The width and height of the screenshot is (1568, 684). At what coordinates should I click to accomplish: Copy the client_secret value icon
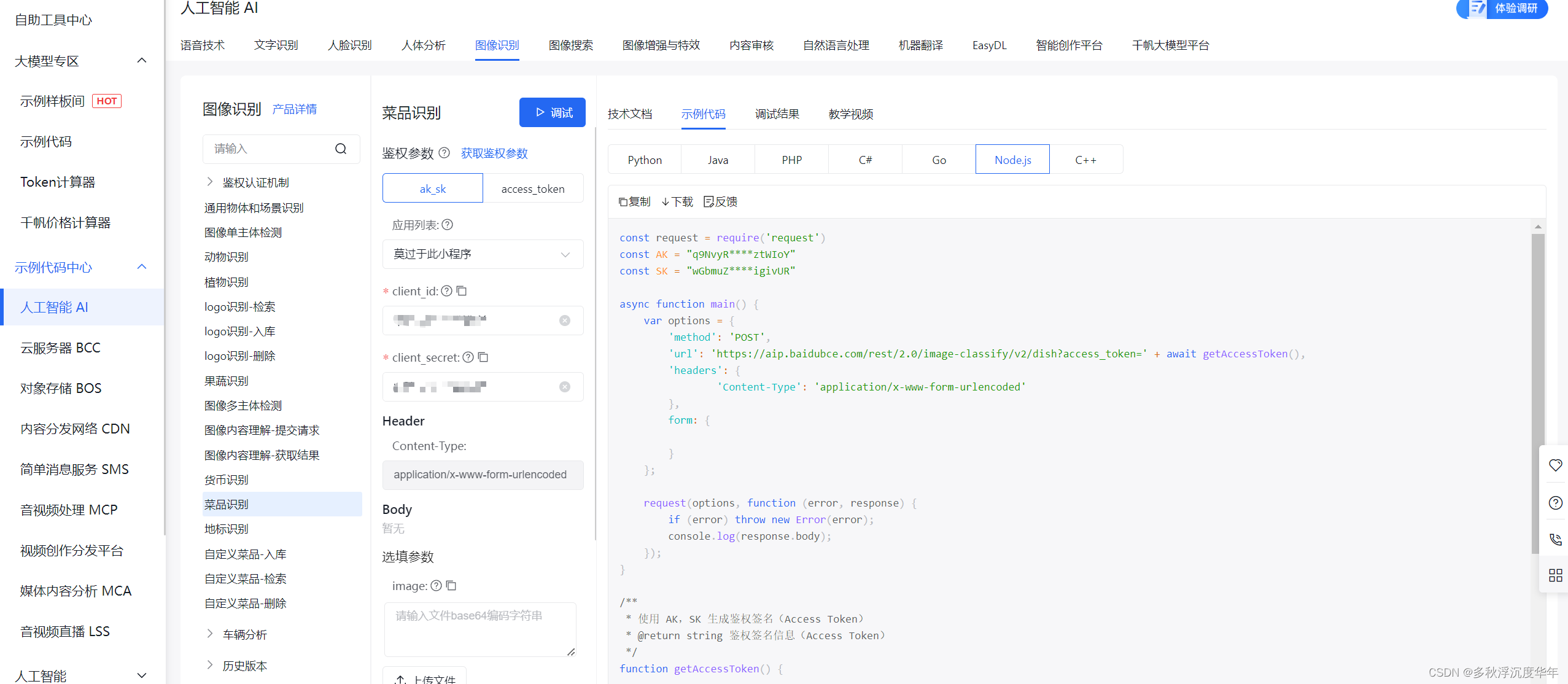(x=483, y=357)
